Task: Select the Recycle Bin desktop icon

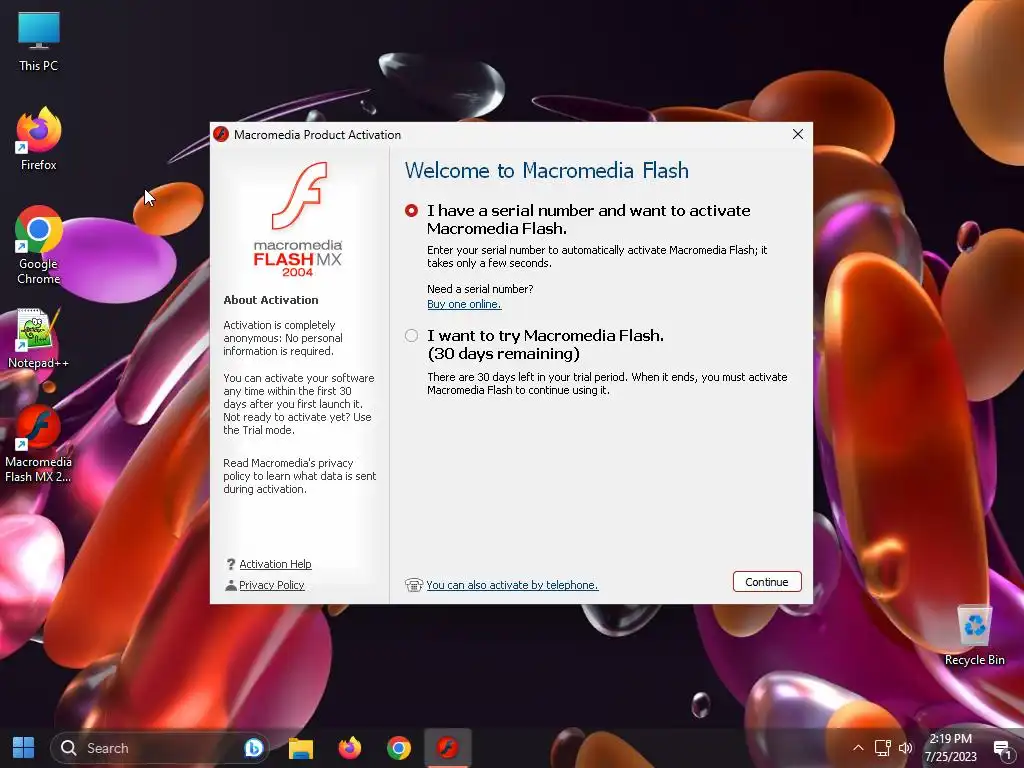Action: (x=974, y=635)
